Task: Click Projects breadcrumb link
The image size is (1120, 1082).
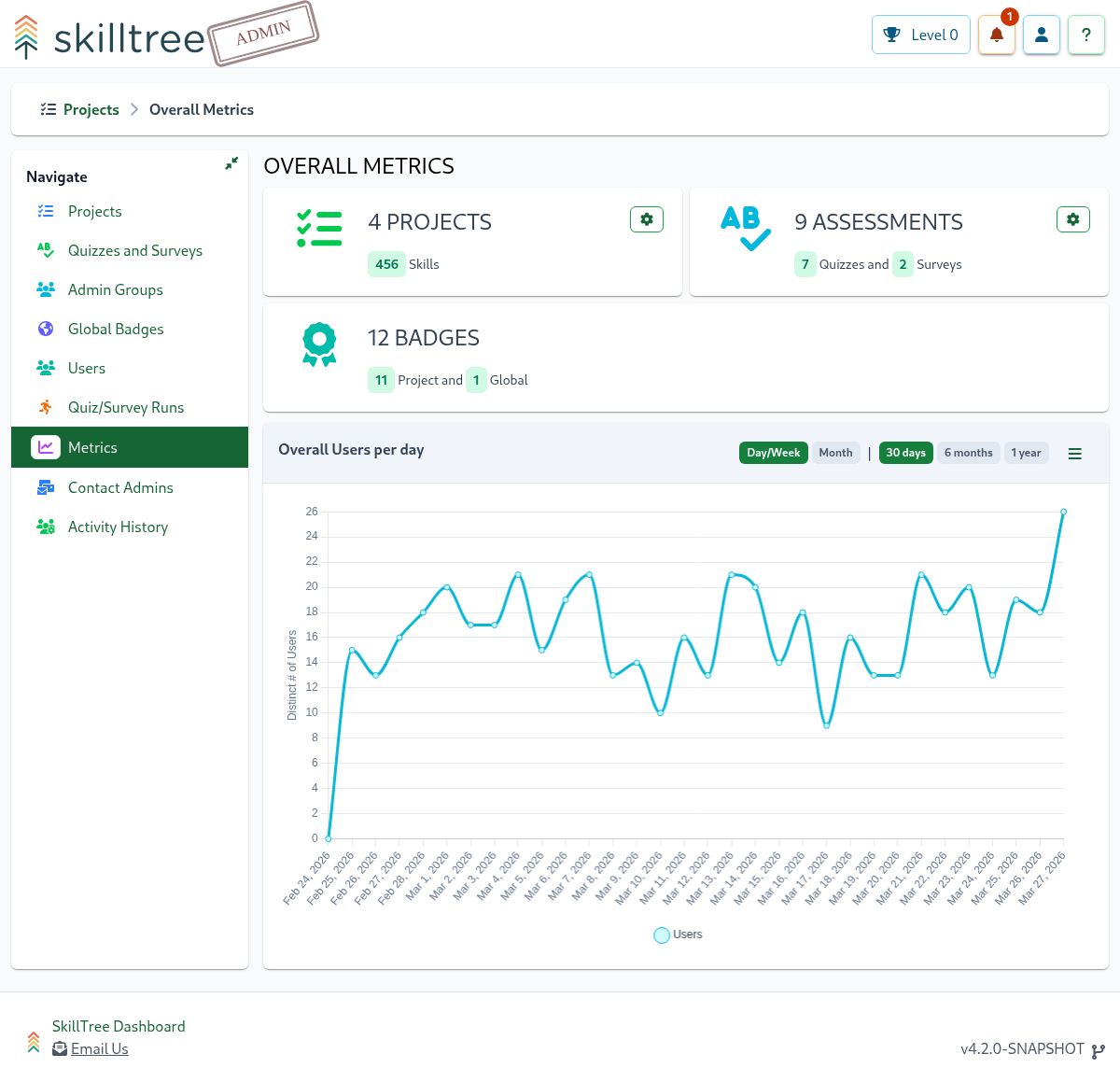Action: tap(91, 109)
